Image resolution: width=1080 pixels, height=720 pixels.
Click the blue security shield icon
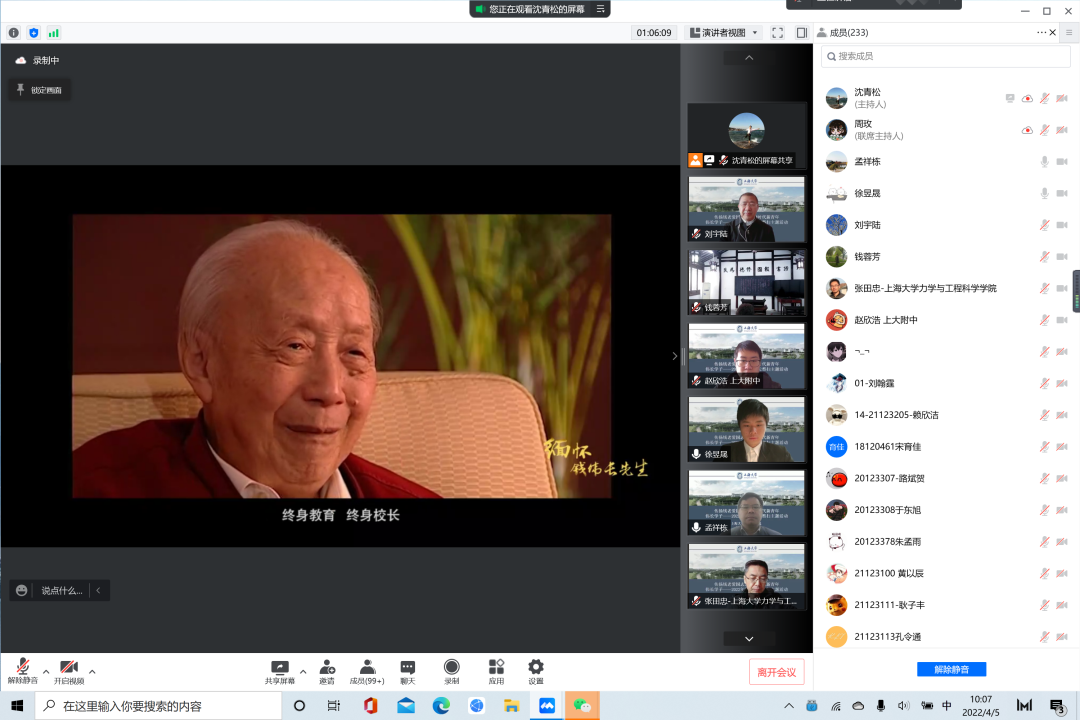[x=34, y=32]
